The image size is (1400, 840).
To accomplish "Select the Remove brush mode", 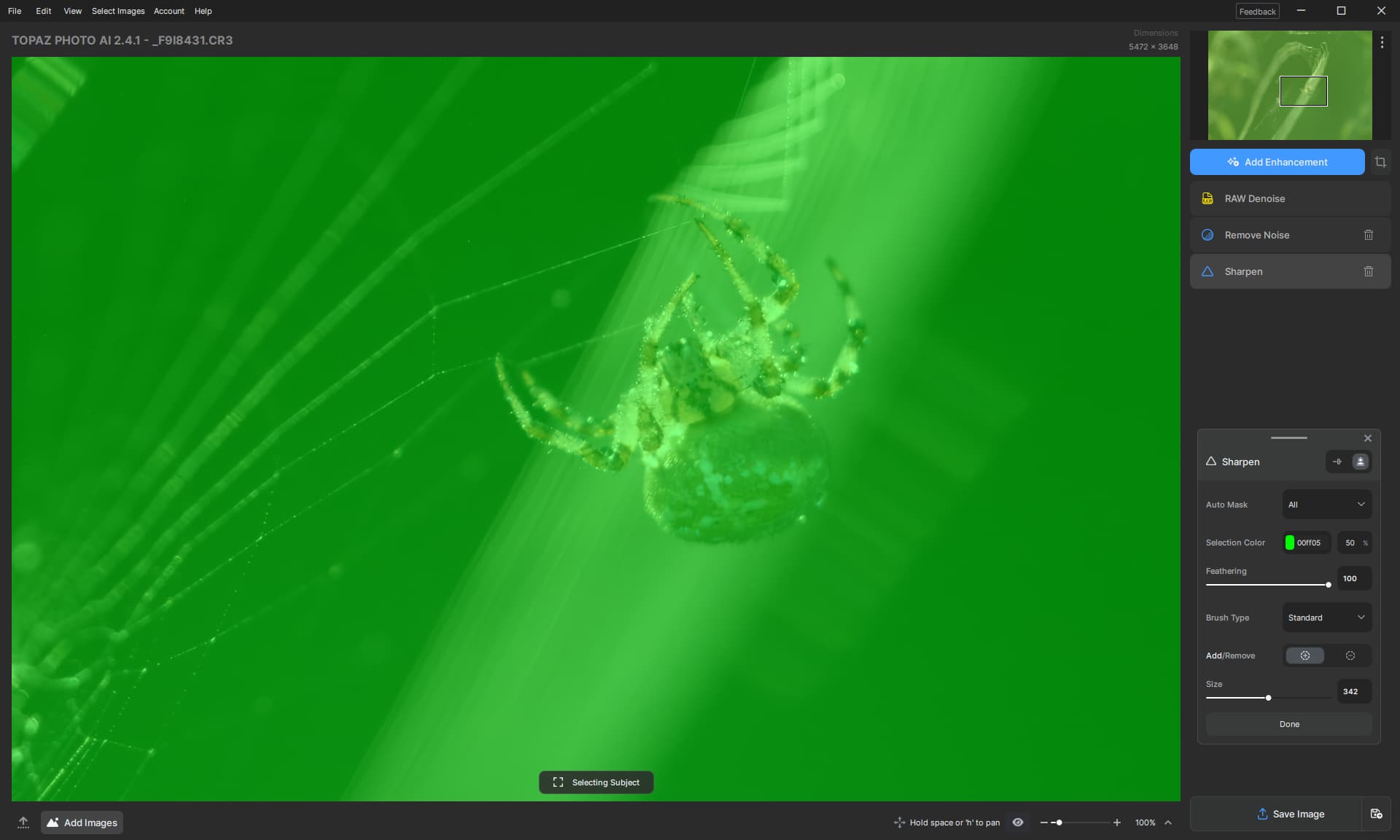I will [x=1350, y=656].
